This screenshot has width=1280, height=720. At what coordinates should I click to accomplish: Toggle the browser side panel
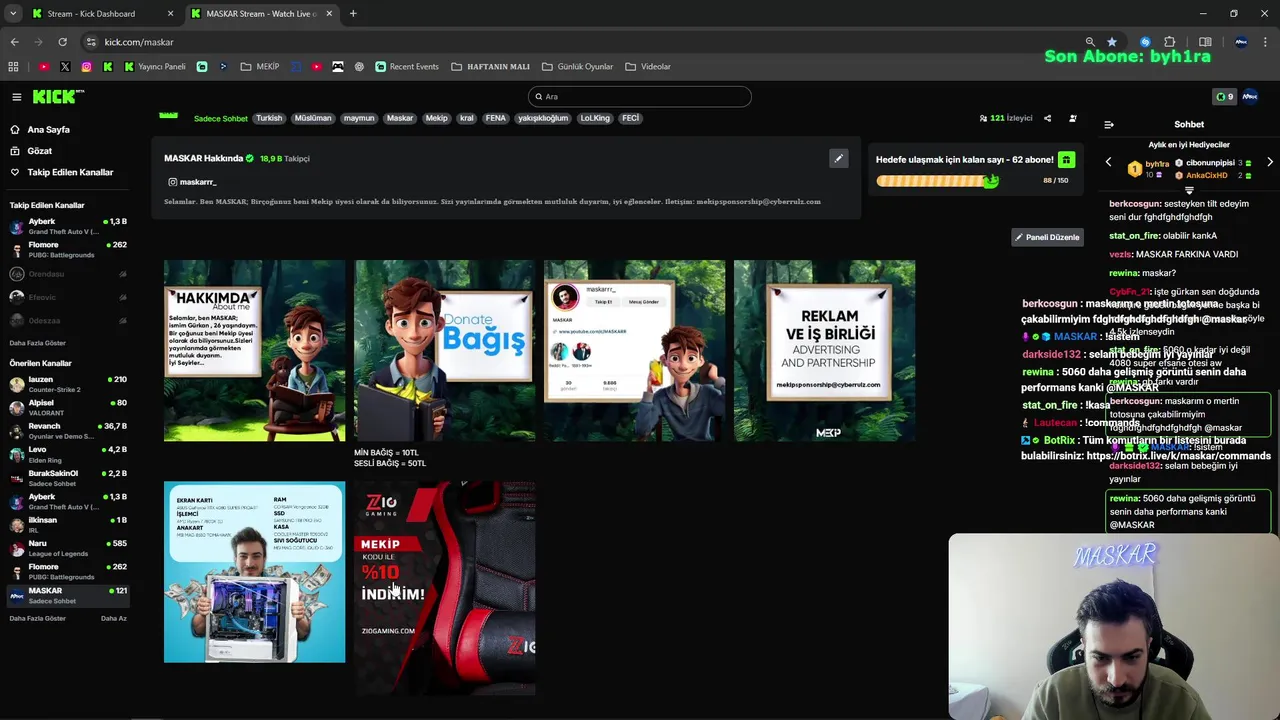click(x=1205, y=42)
